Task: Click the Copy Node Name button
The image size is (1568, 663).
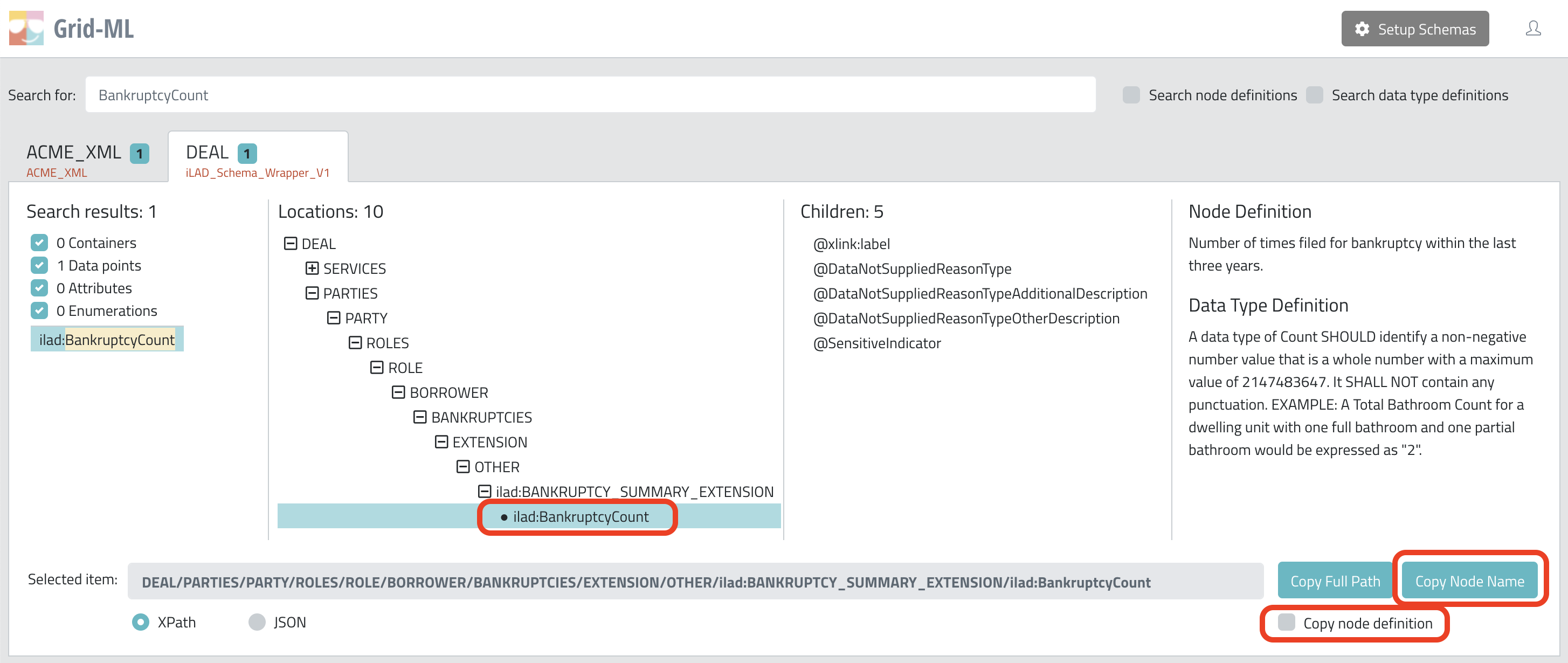Action: (x=1469, y=580)
